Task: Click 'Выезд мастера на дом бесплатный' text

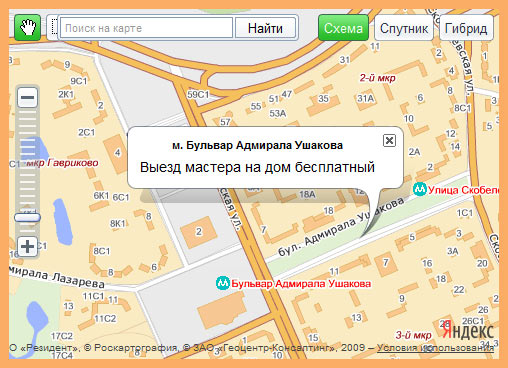Action: (257, 167)
